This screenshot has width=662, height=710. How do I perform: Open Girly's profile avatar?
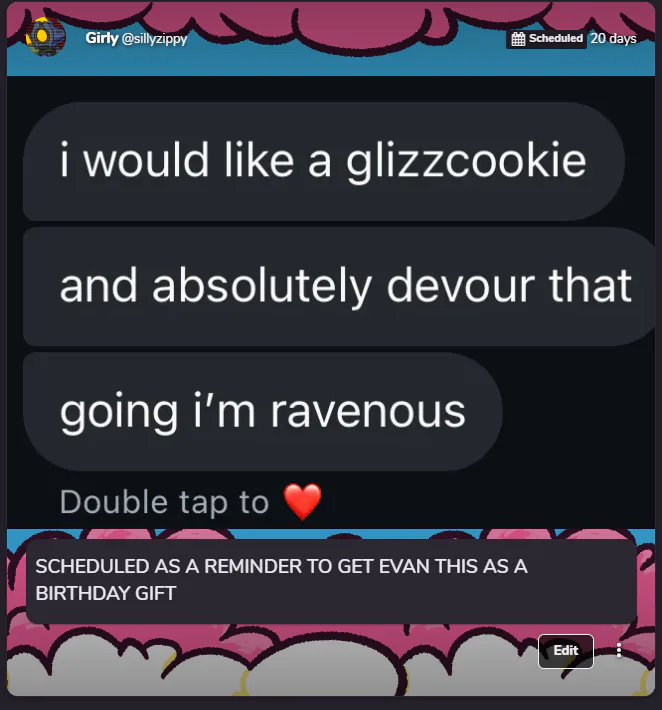point(45,37)
